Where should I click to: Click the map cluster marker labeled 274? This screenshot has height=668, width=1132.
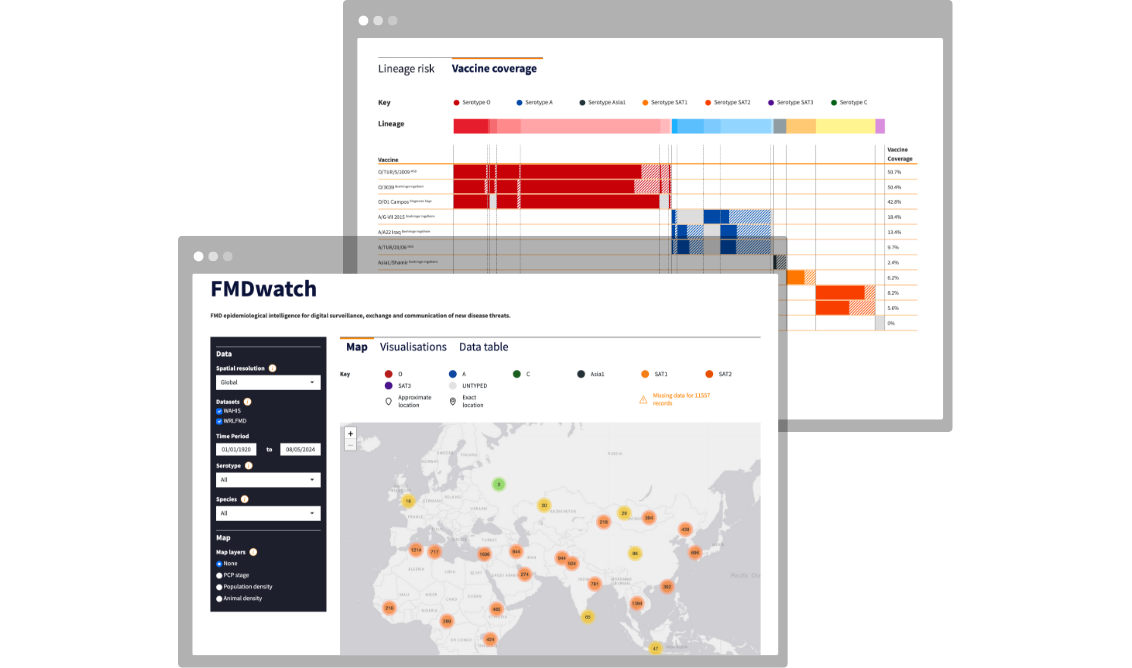click(525, 575)
